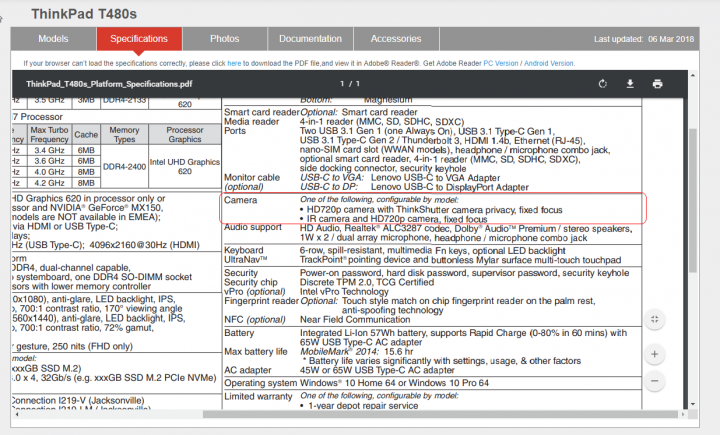Open the Models tab

[x=53, y=39]
